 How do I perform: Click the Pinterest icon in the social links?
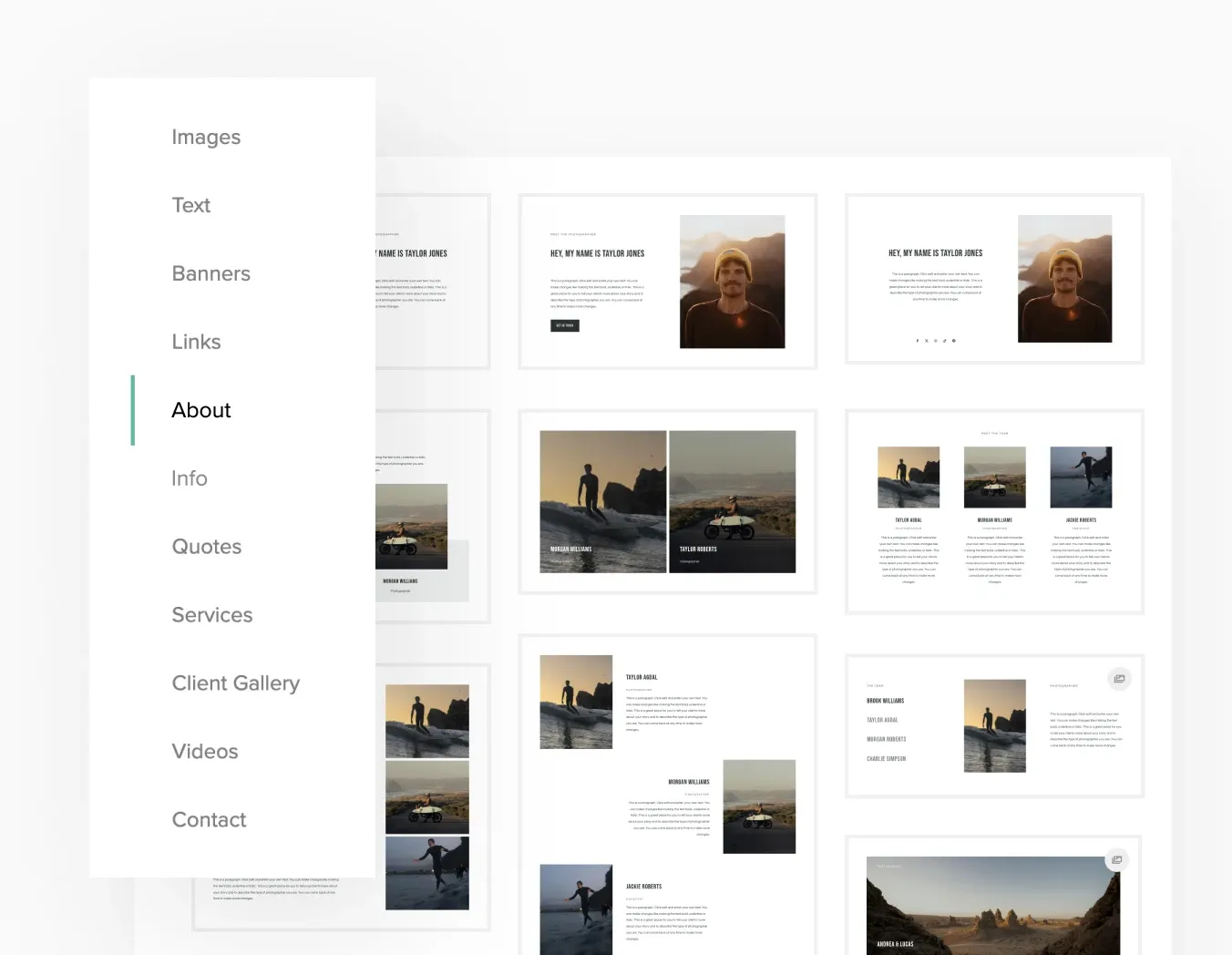pos(953,340)
